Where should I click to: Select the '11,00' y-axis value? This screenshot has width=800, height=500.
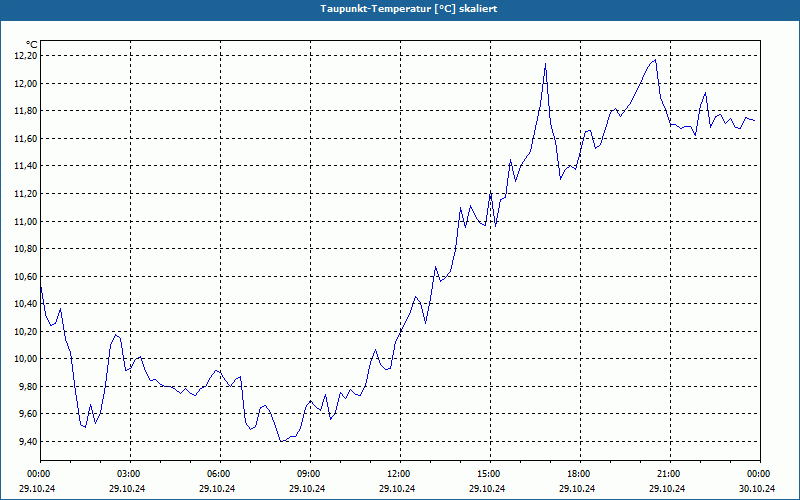point(24,221)
